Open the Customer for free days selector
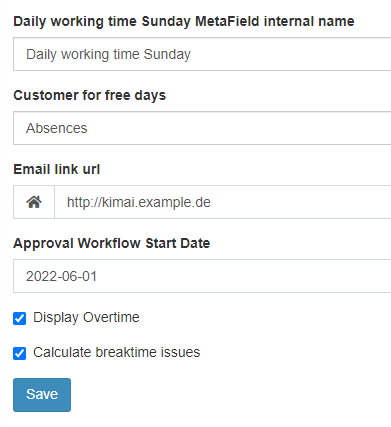The image size is (391, 427). tap(202, 128)
